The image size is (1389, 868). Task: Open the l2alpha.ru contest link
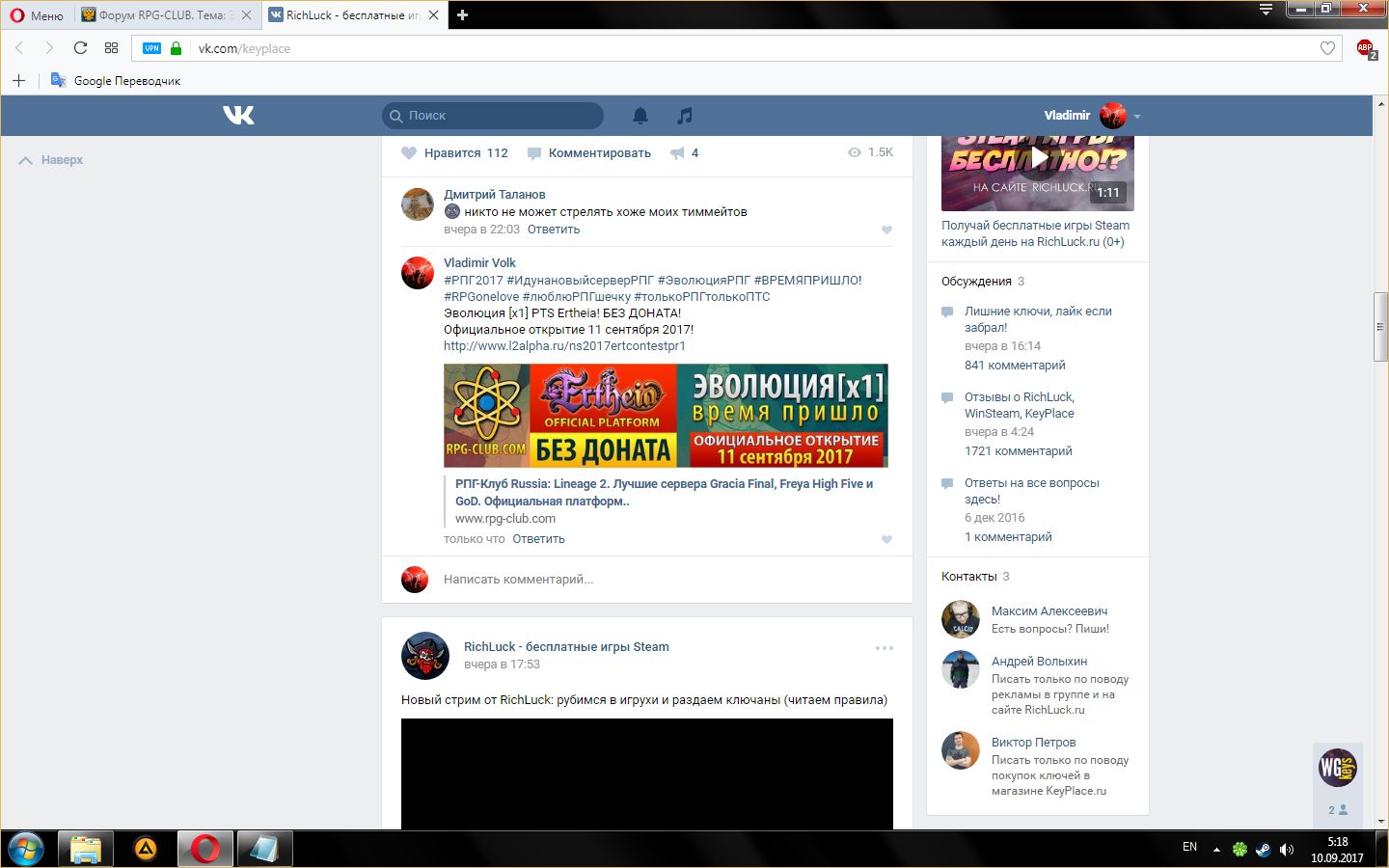click(x=564, y=345)
